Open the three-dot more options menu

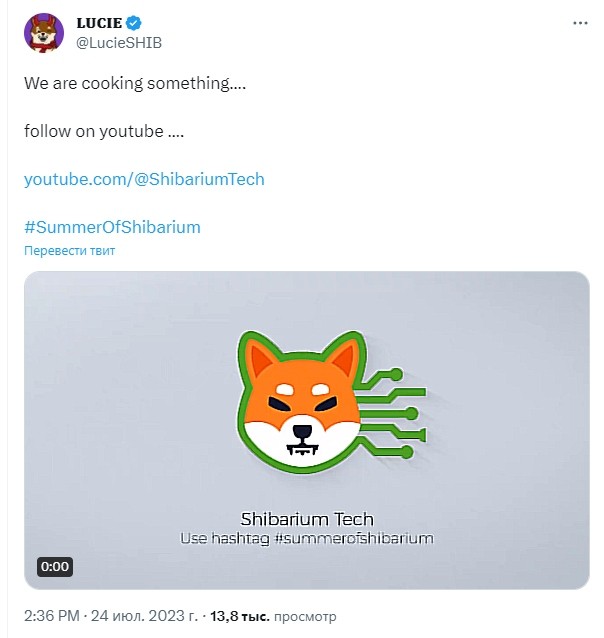580,23
